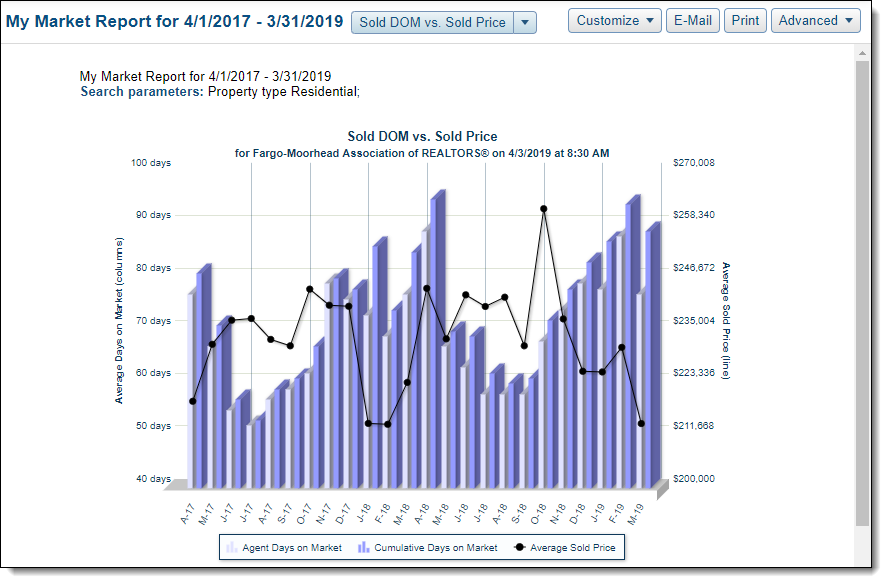Select the price data point at F-19

[622, 348]
